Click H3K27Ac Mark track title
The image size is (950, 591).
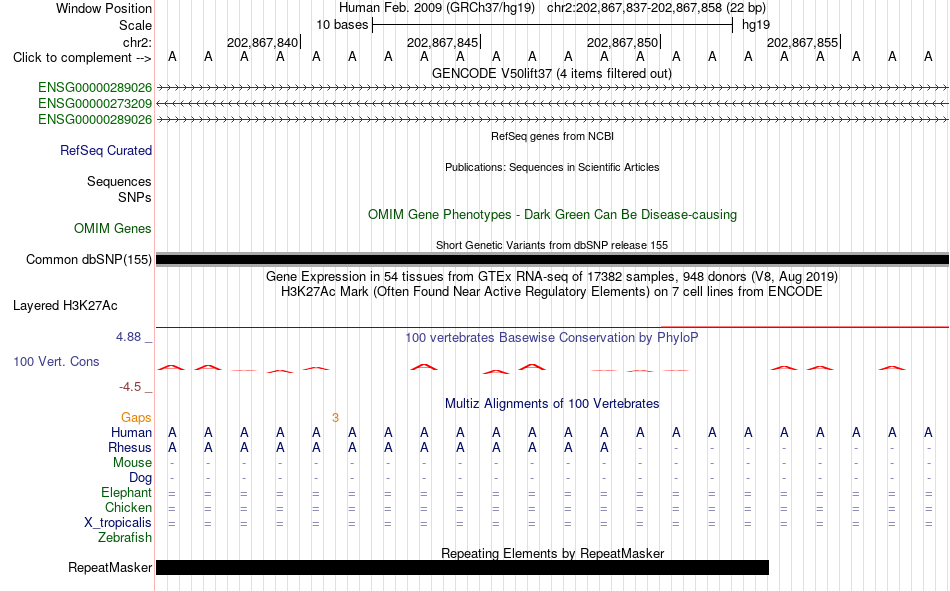point(551,292)
